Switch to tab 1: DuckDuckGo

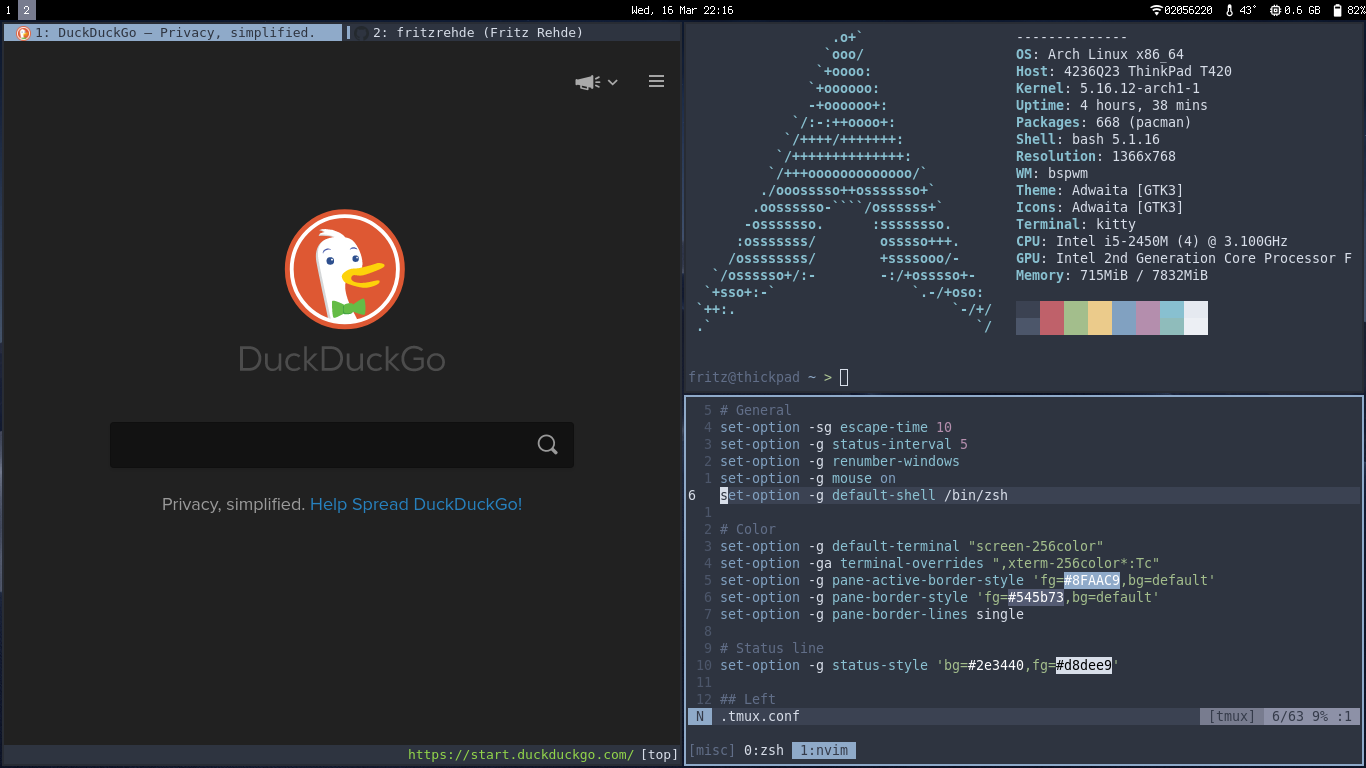pos(174,33)
